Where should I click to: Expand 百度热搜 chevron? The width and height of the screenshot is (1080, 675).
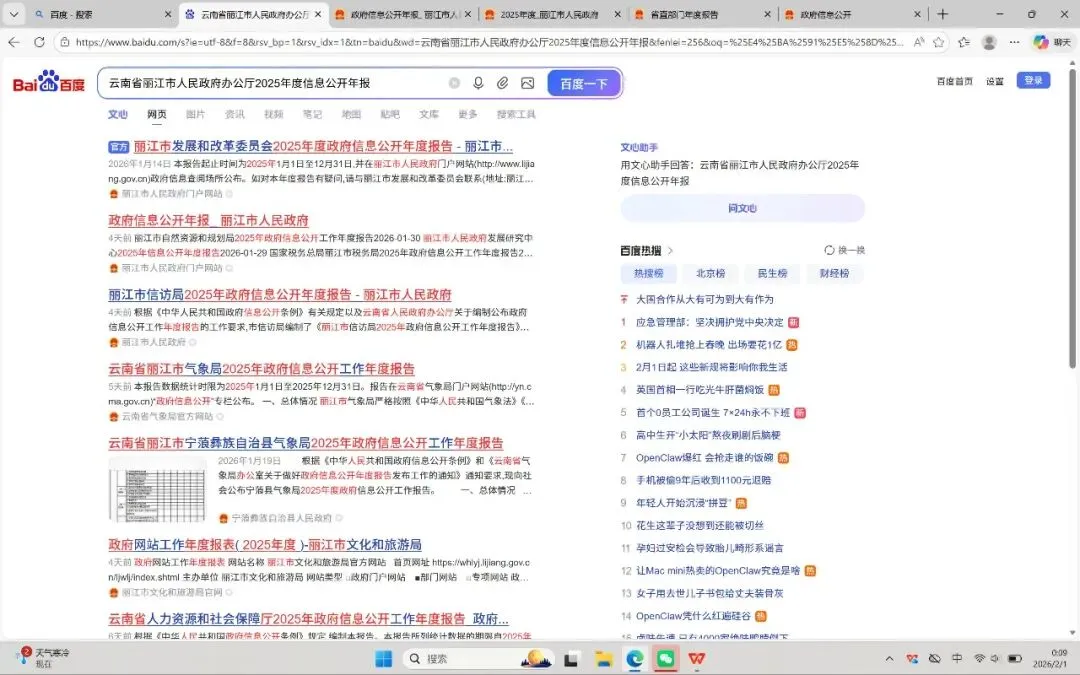tap(671, 251)
